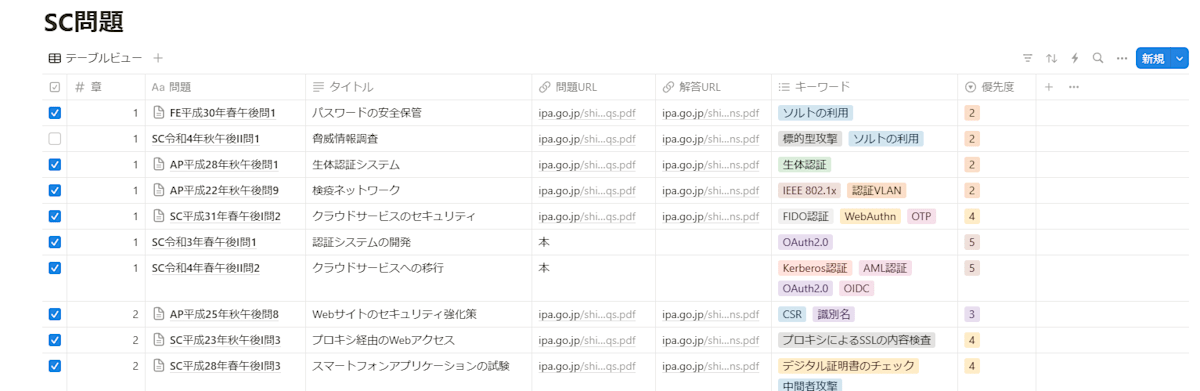The height and width of the screenshot is (391, 1200).
Task: Open page icon of AP平成28年秋午後問1
Action: click(159, 164)
